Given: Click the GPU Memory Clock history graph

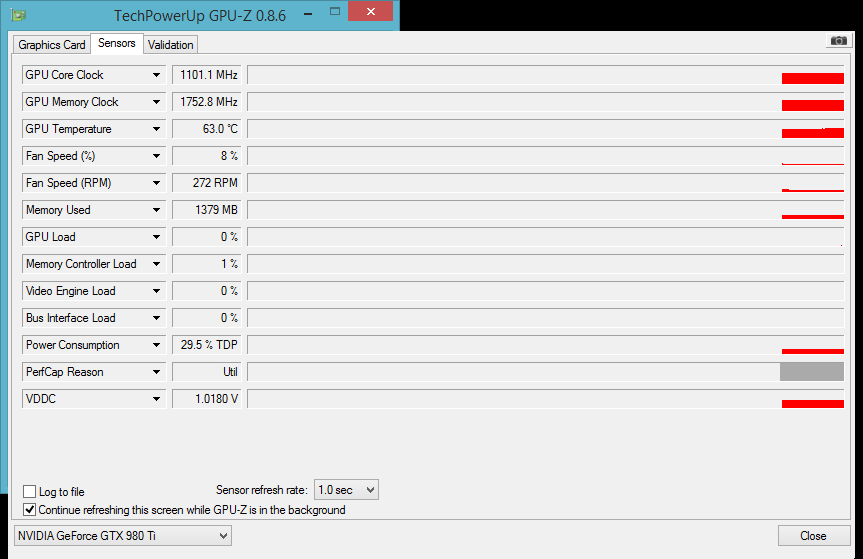Looking at the screenshot, I should tap(546, 102).
